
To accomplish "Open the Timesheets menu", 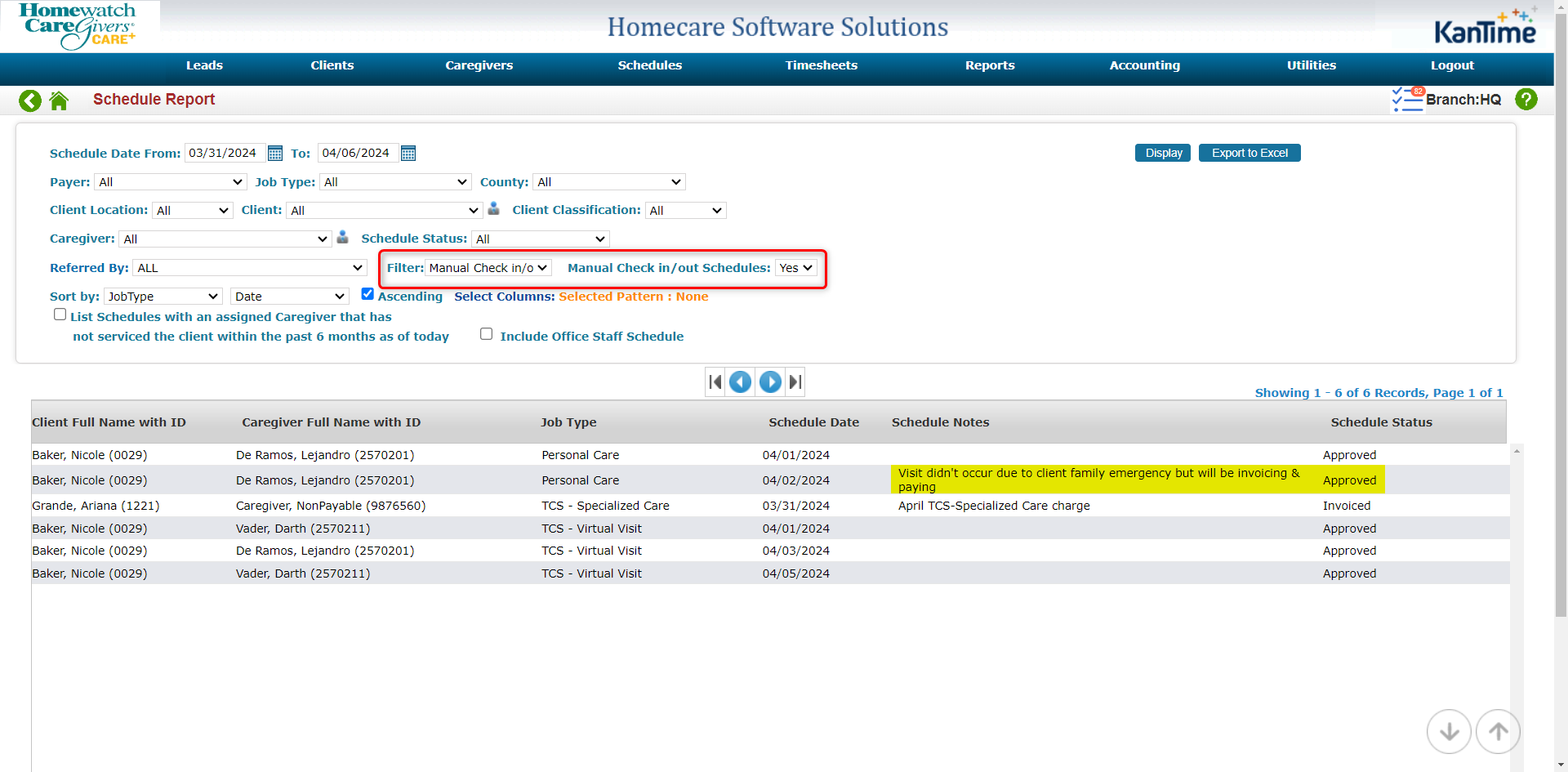I will pos(821,65).
